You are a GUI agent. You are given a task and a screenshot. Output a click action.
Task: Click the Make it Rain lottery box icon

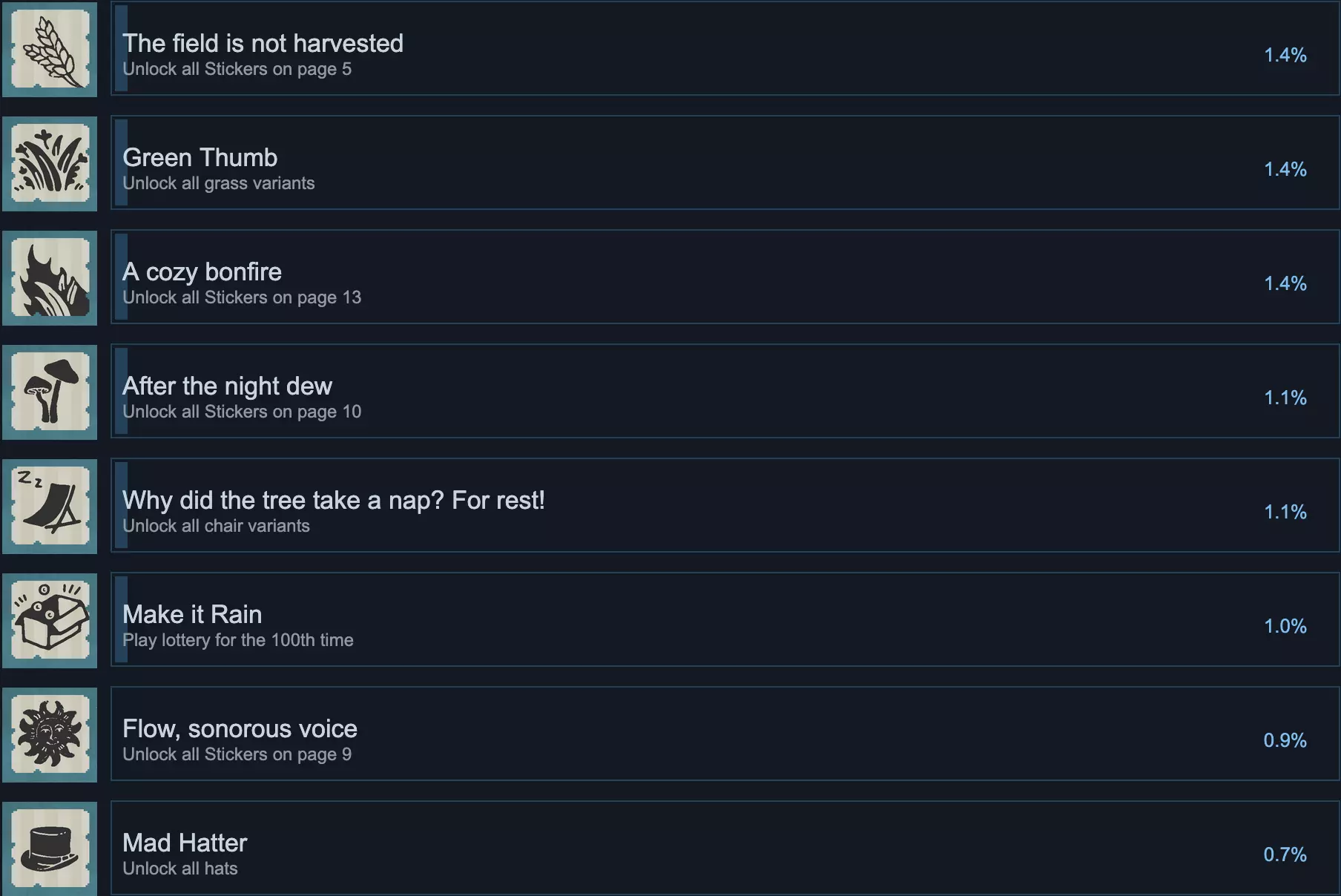50,620
